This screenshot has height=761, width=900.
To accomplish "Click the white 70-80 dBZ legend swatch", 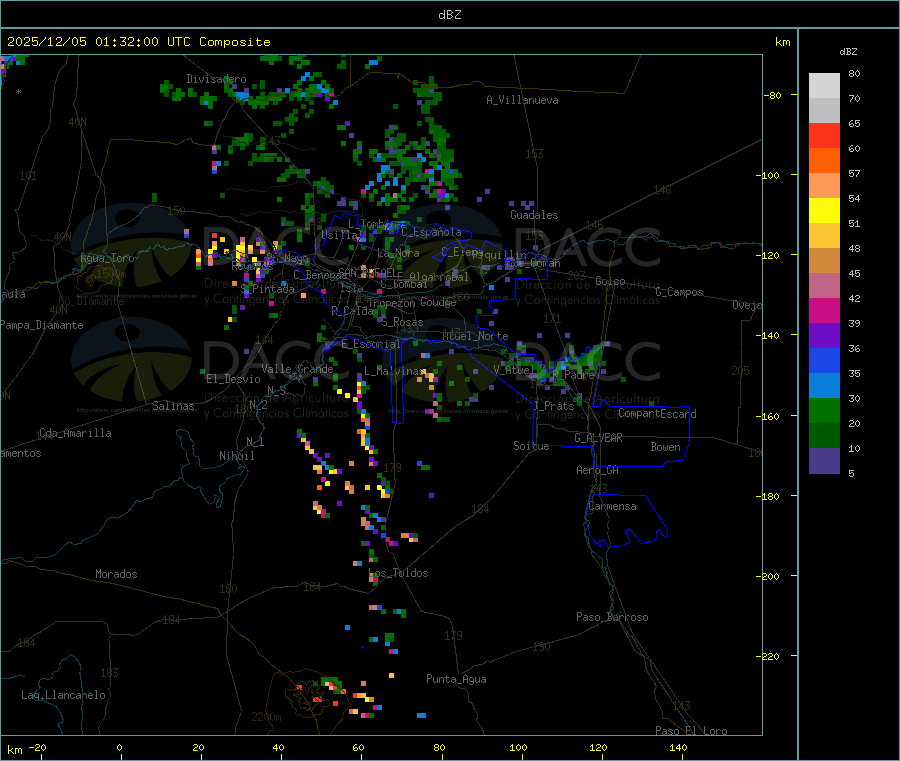I will [824, 86].
